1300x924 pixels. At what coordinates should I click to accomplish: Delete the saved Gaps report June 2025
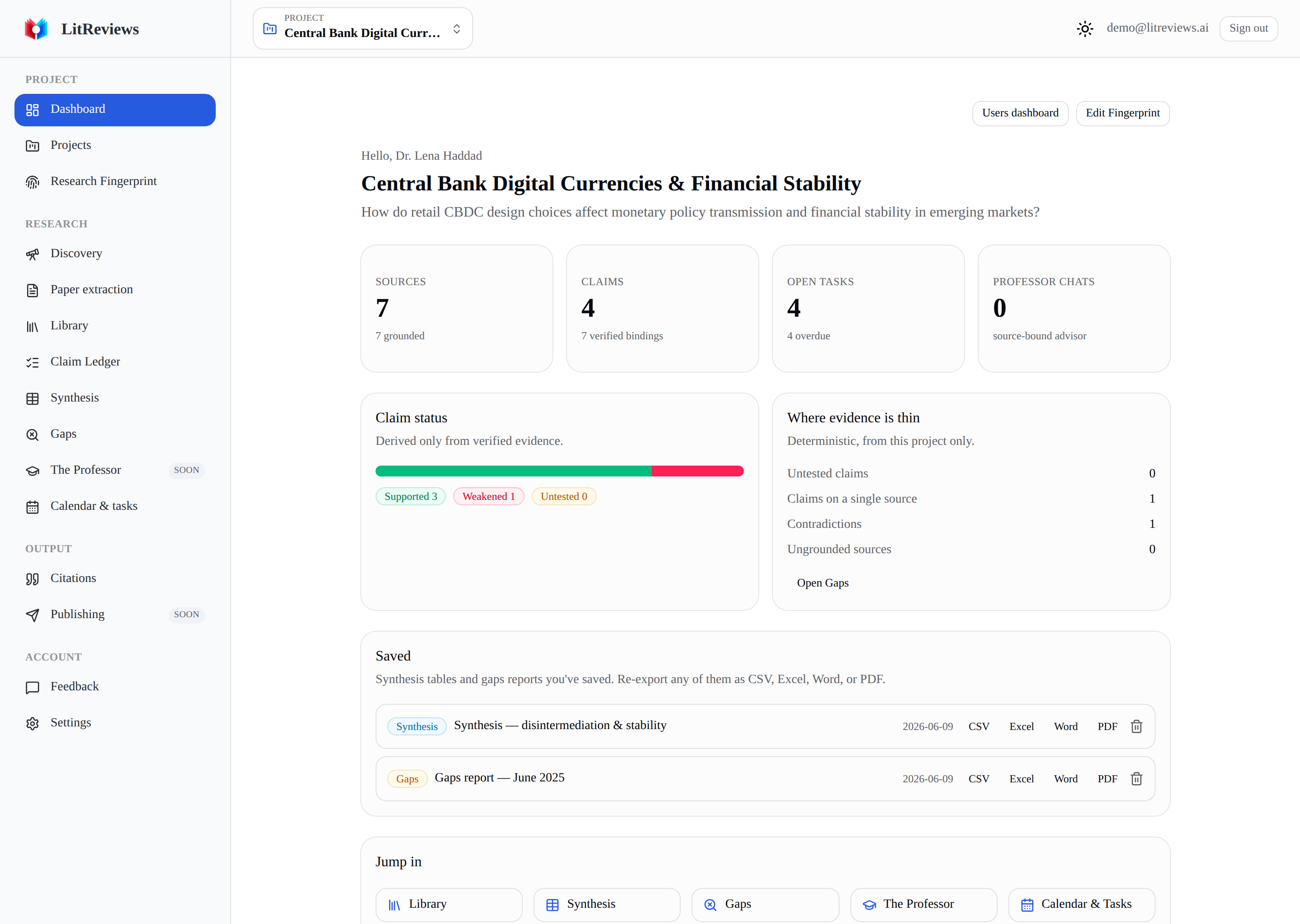1136,779
